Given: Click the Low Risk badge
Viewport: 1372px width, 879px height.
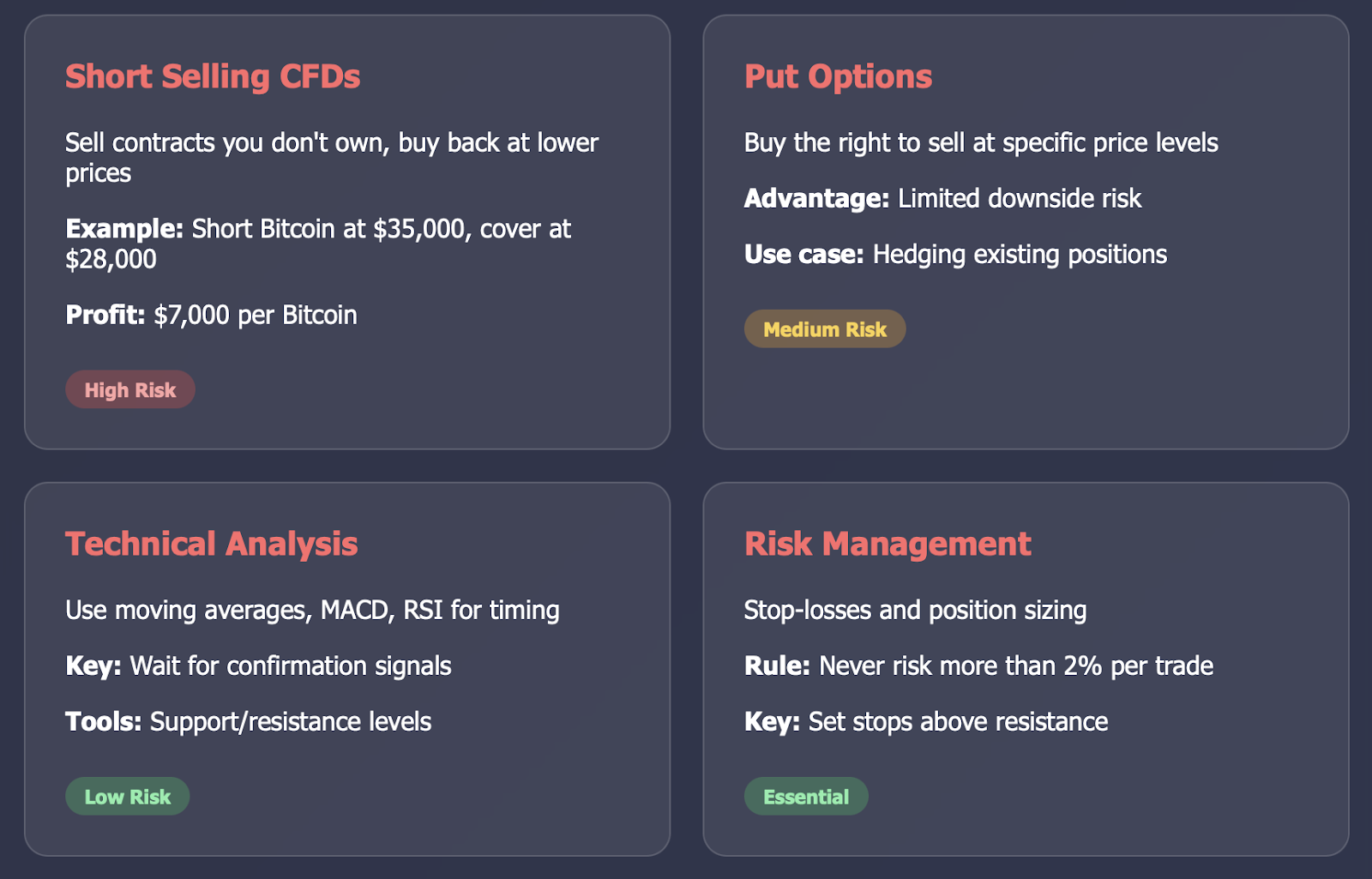Looking at the screenshot, I should point(128,797).
